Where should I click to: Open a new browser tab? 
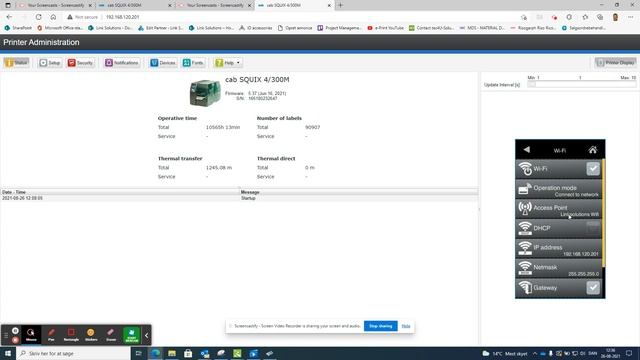(x=340, y=5)
